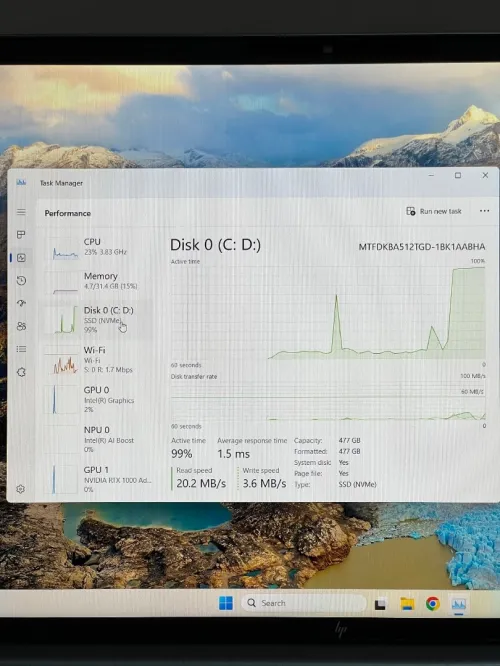Open Google Chrome from the taskbar
Screen dimensions: 500x666
433,604
